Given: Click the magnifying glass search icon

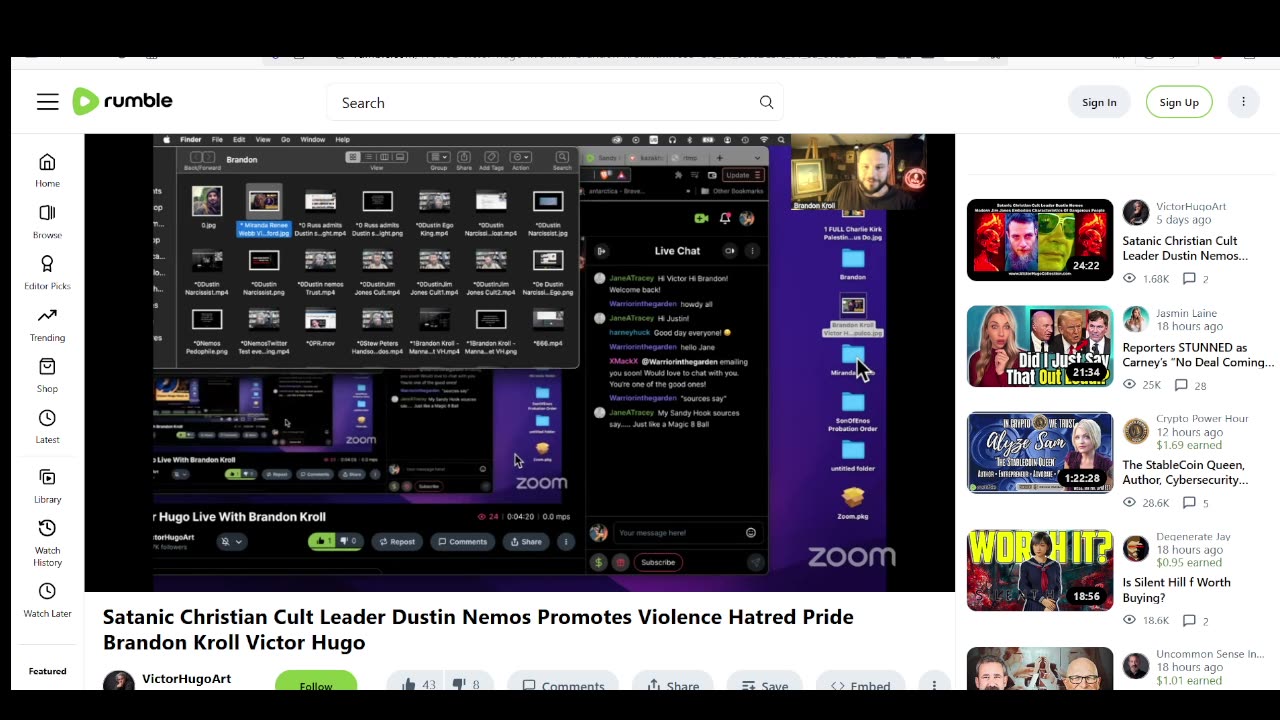Looking at the screenshot, I should 766,102.
